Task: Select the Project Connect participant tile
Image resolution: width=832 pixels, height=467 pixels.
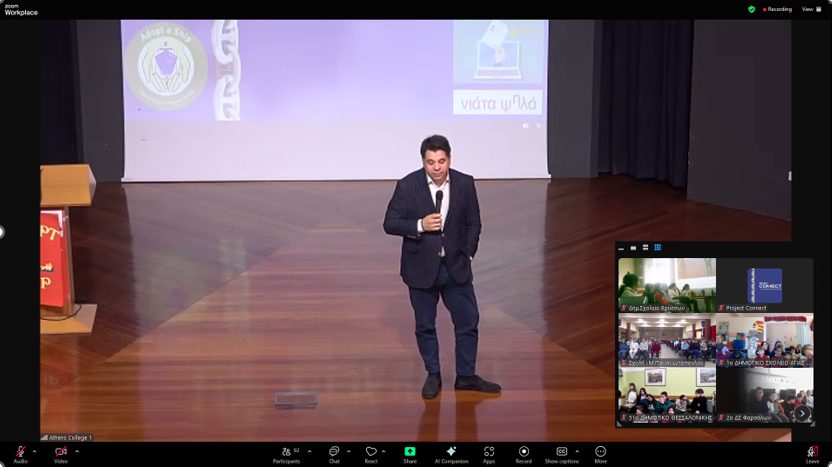Action: click(764, 286)
